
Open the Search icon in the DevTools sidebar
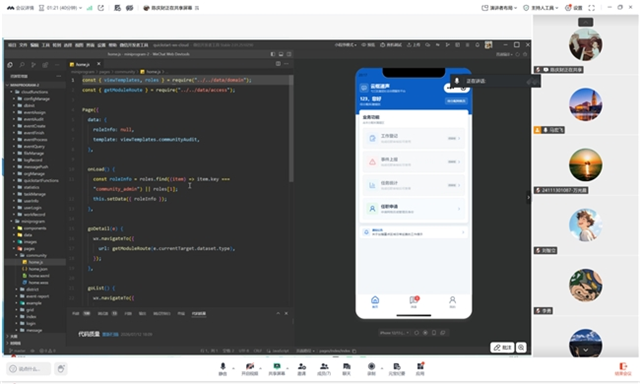click(x=22, y=64)
